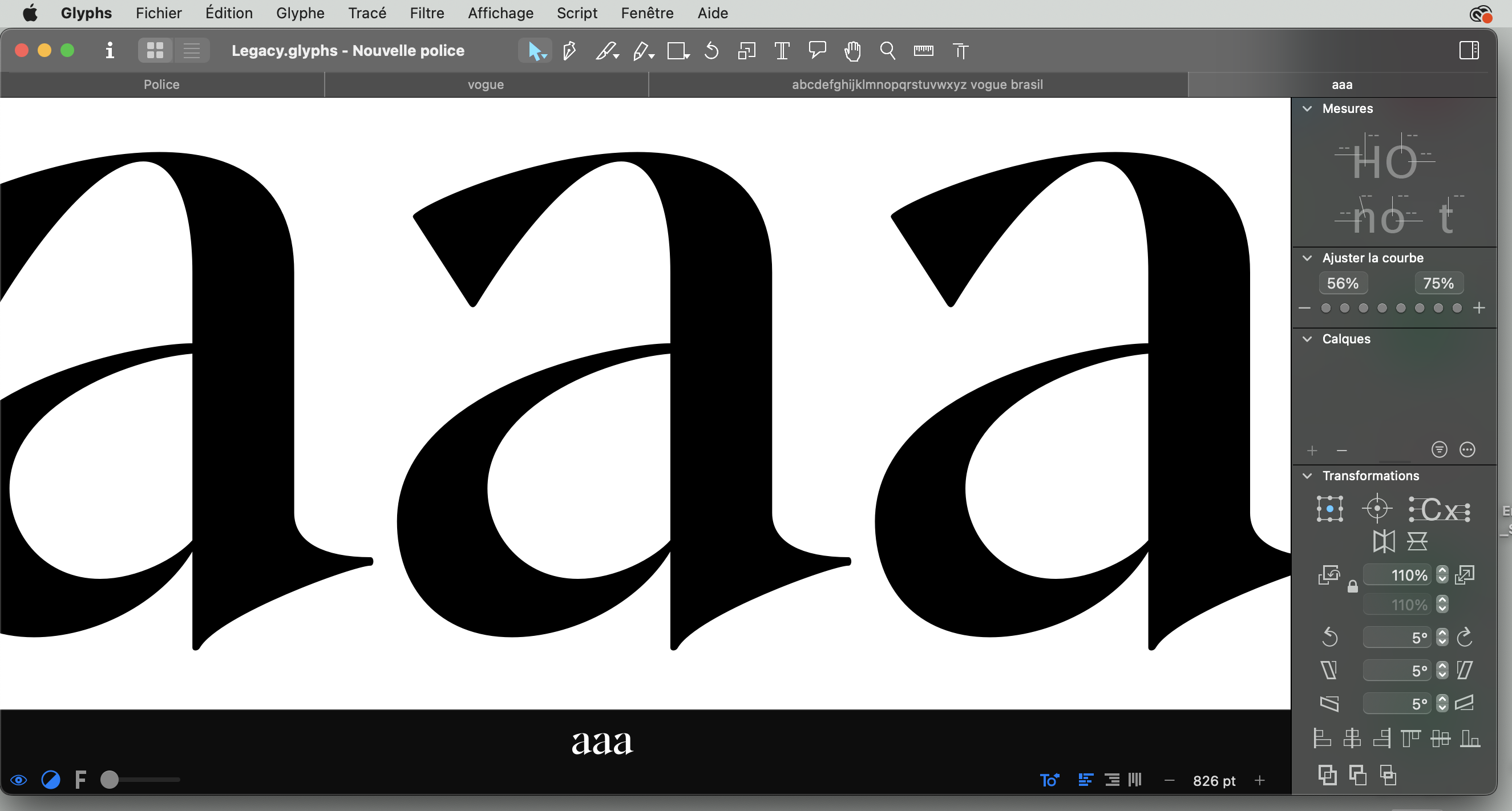Select the Measurement ruler tool
The width and height of the screenshot is (1512, 811).
coord(923,51)
